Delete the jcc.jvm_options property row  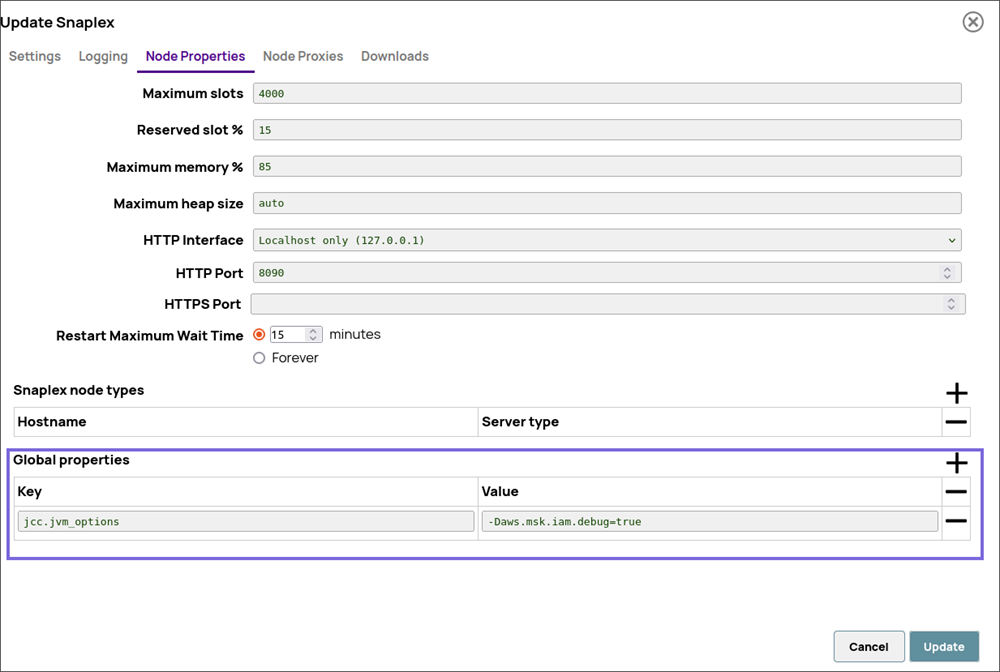[x=956, y=521]
